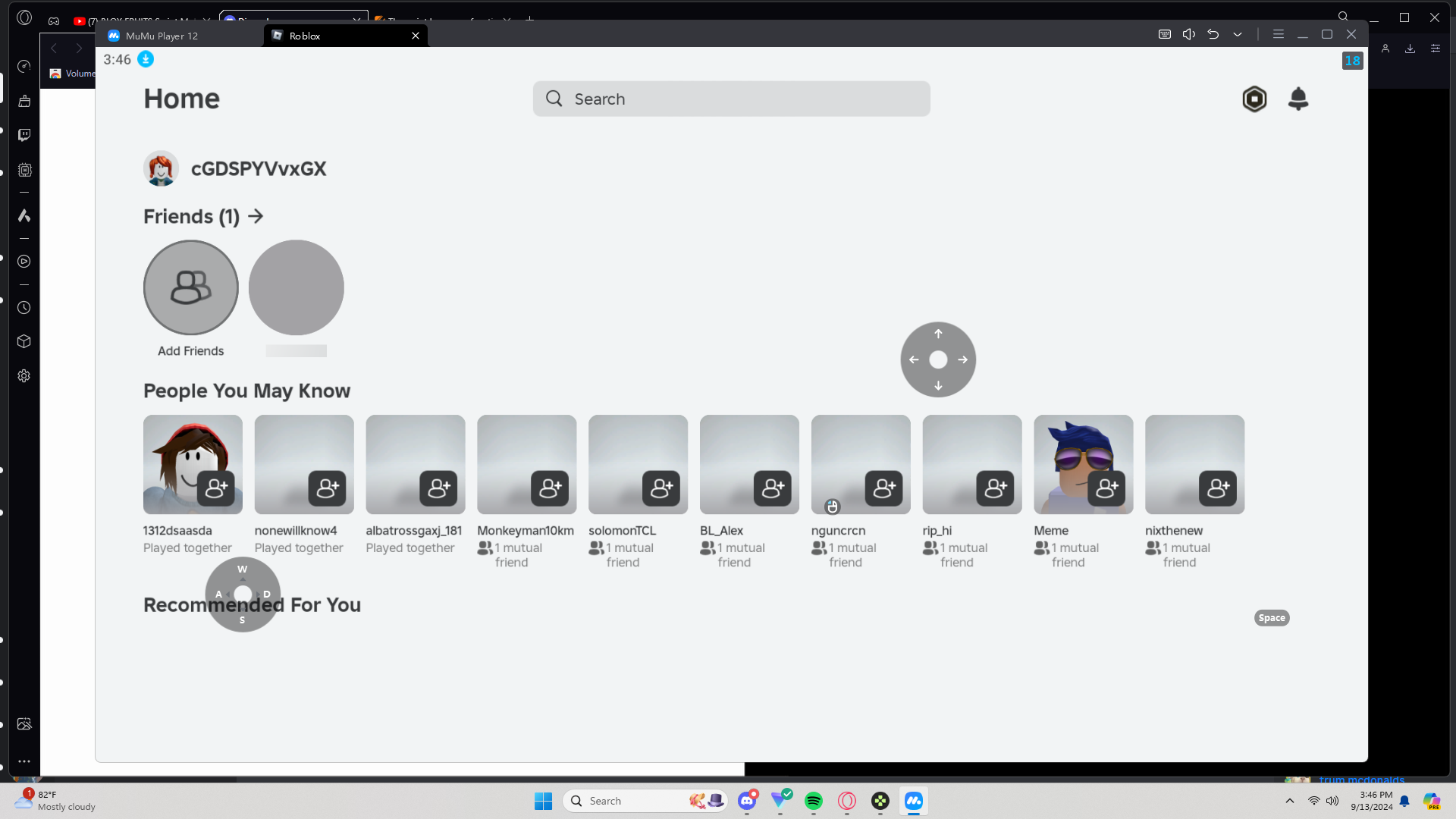Screen dimensions: 1456x819
Task: Open Opera GX sidebar history
Action: (x=24, y=308)
